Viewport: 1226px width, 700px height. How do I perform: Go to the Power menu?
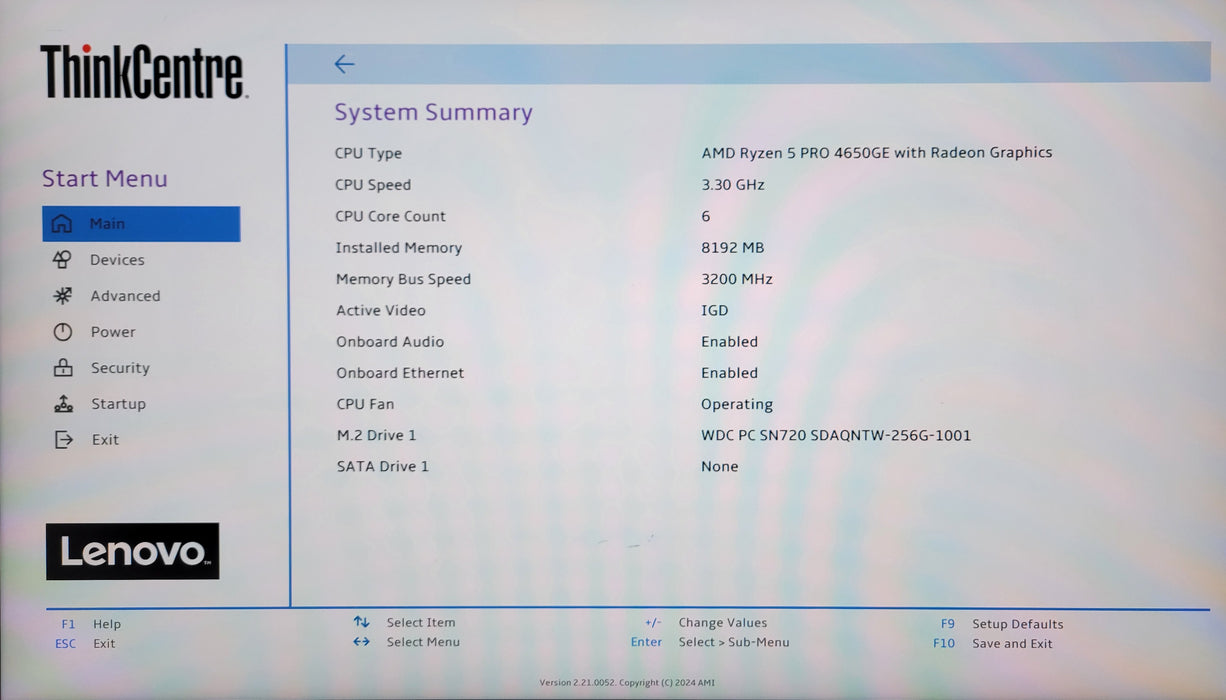(x=113, y=332)
